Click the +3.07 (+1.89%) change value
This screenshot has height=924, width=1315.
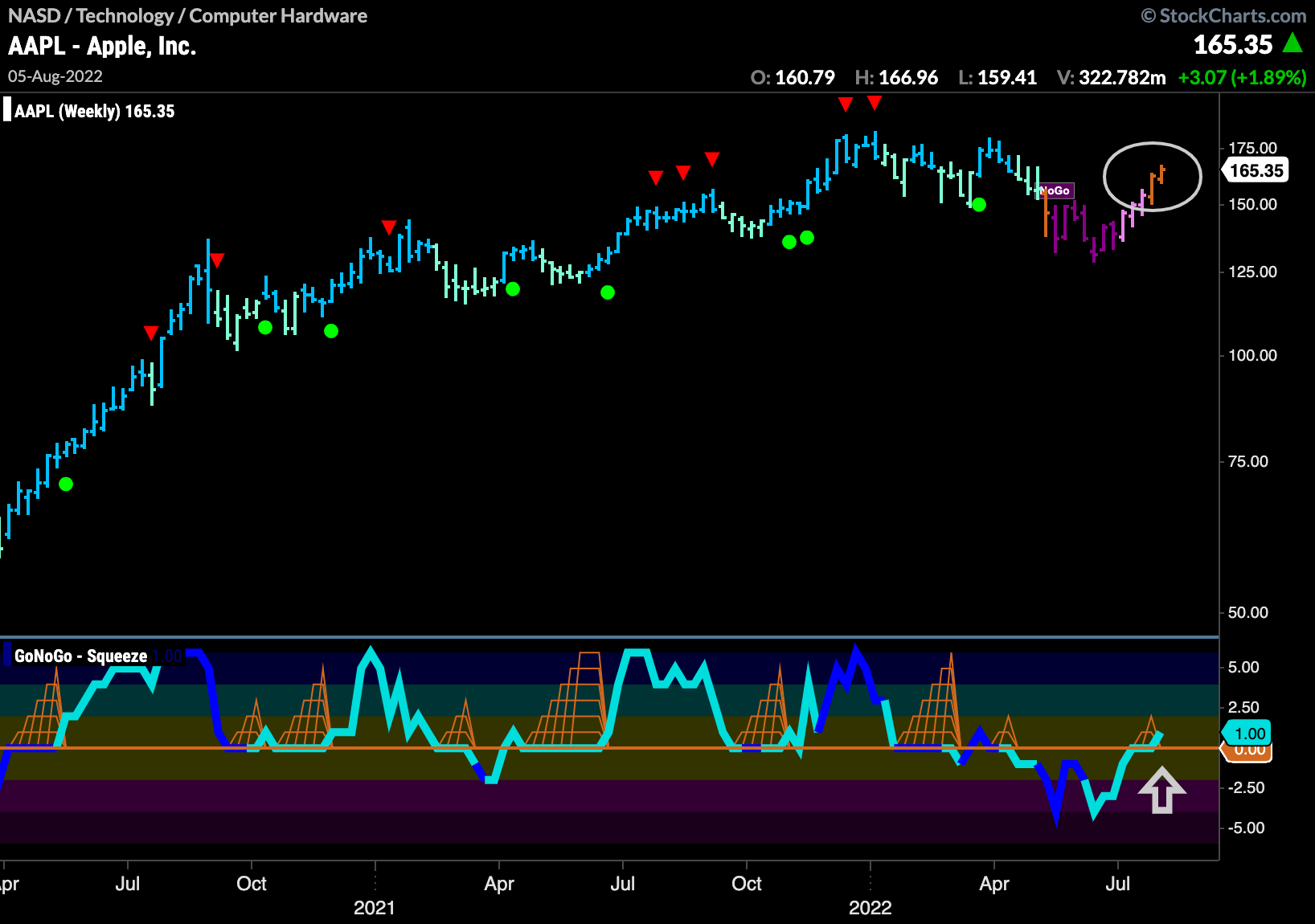click(x=1242, y=77)
